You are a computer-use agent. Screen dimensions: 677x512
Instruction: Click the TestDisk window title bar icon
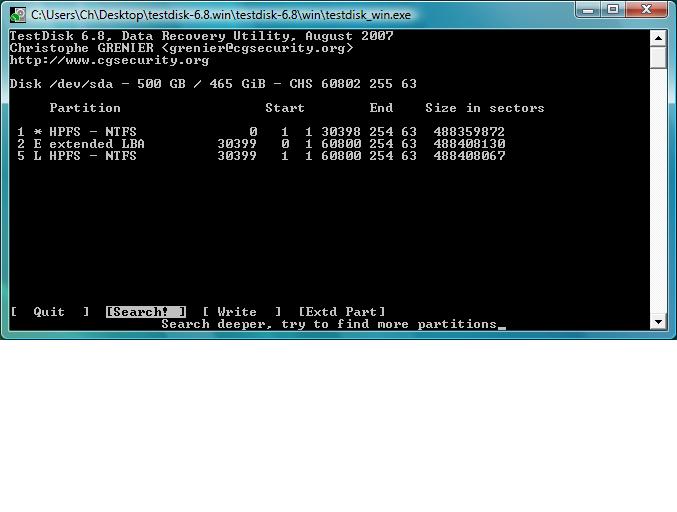(x=18, y=15)
